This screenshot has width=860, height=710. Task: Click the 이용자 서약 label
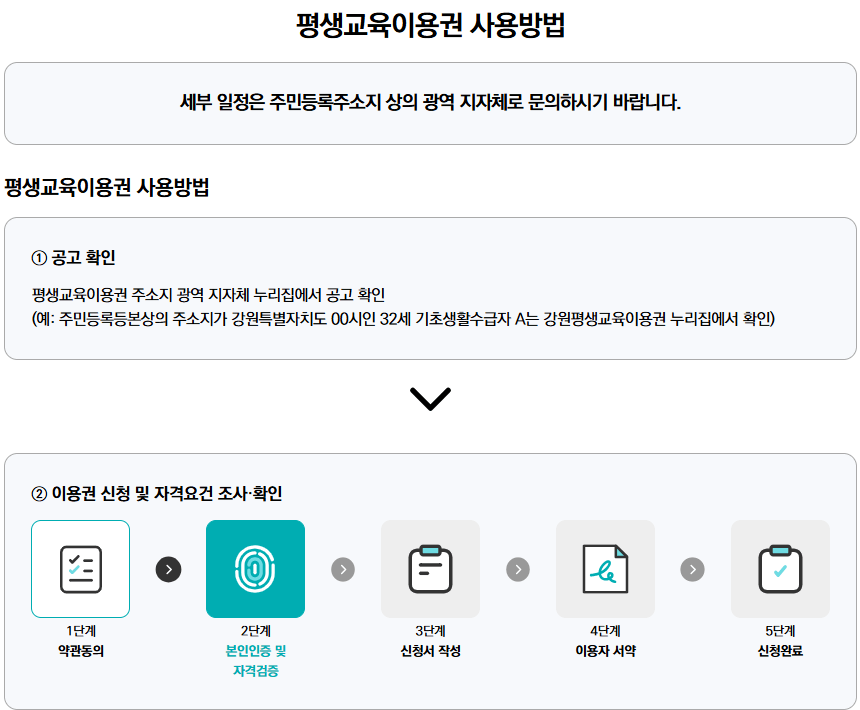[x=605, y=651]
